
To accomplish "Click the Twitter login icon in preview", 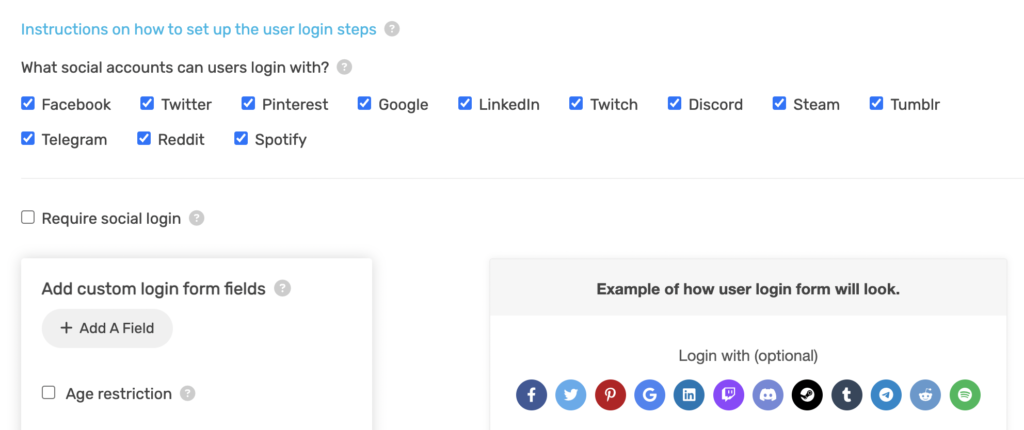I will 571,395.
